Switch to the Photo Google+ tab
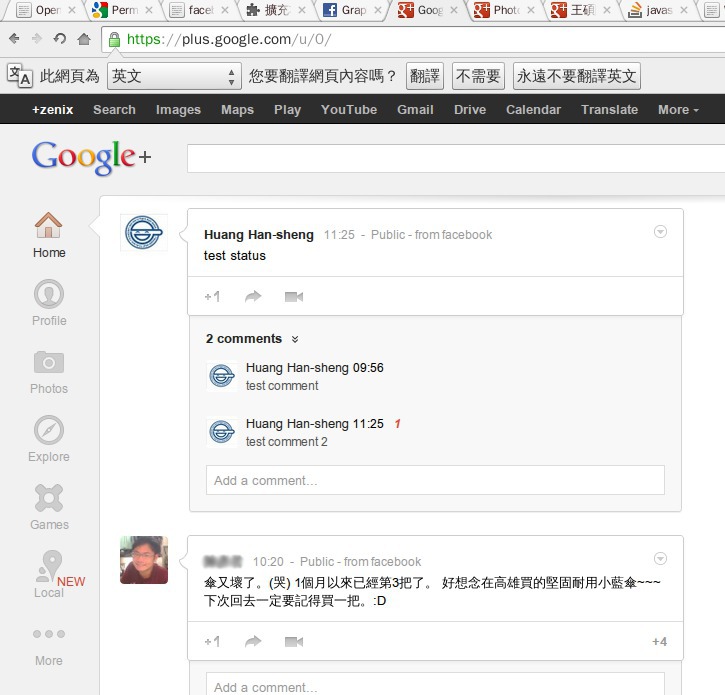725x695 pixels. pyautogui.click(x=505, y=10)
